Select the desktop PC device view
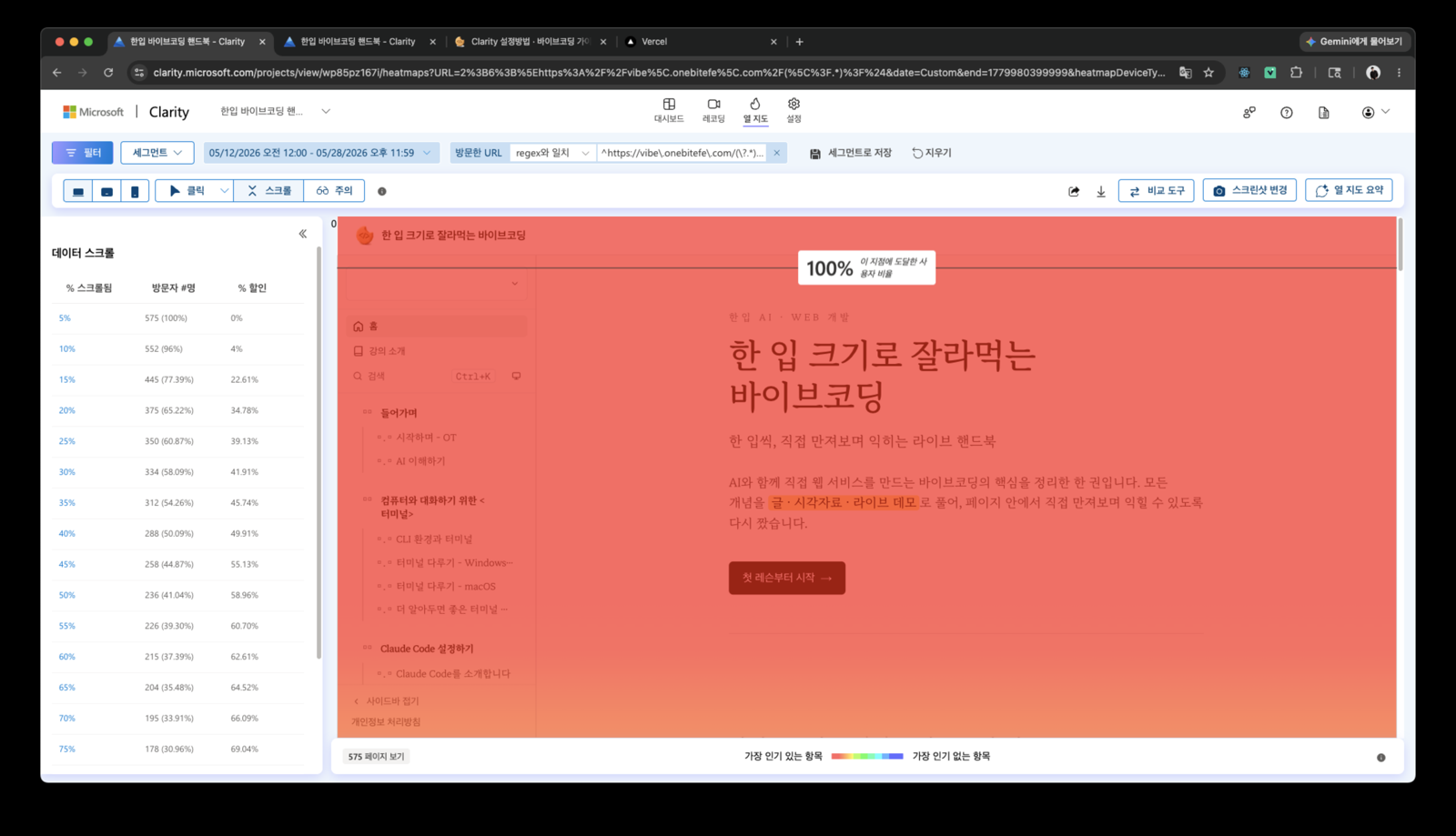This screenshot has height=836, width=1456. pos(78,191)
